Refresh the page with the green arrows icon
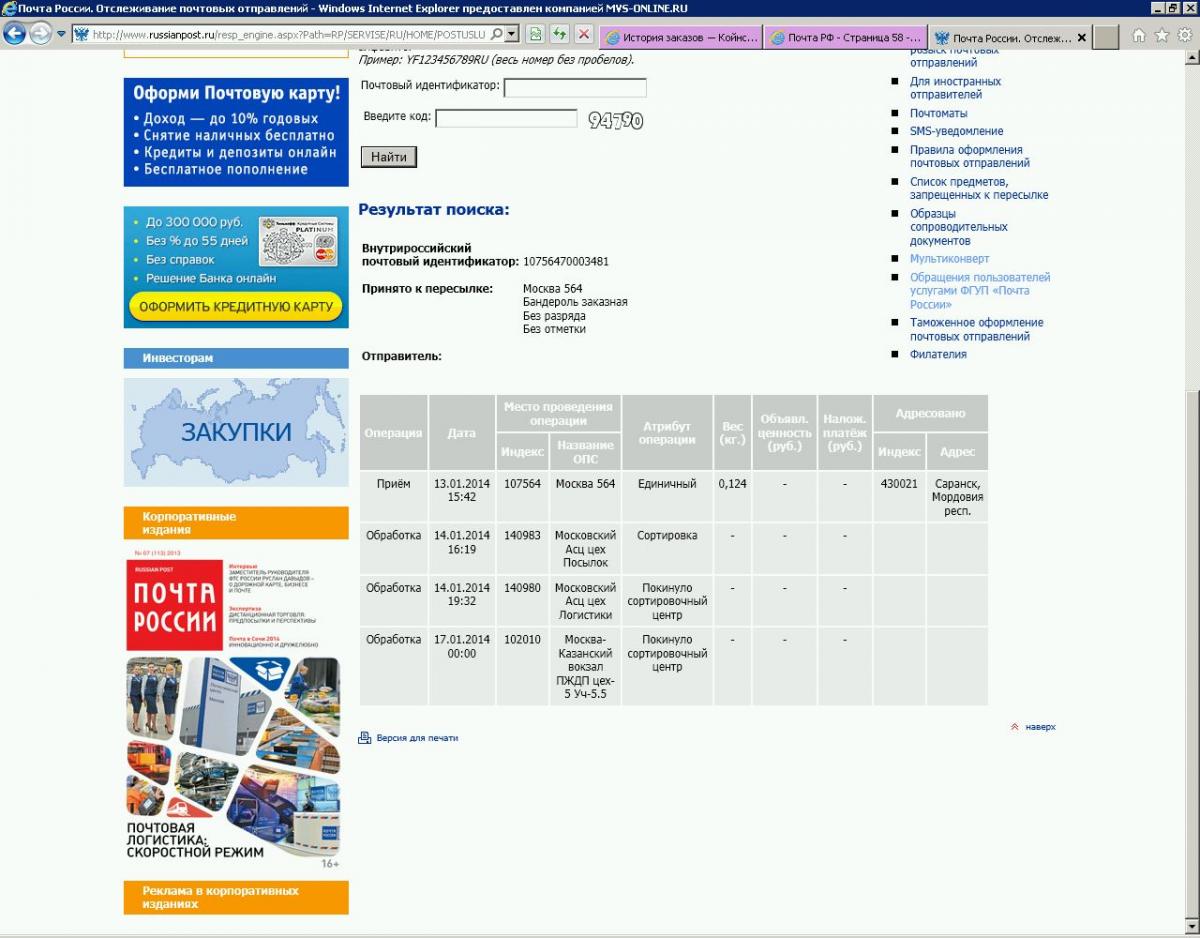Image resolution: width=1200 pixels, height=938 pixels. tap(560, 34)
